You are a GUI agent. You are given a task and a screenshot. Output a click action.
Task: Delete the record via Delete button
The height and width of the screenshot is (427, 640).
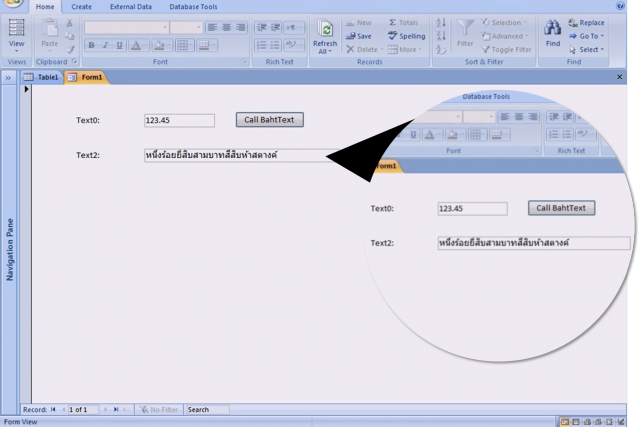tap(364, 49)
